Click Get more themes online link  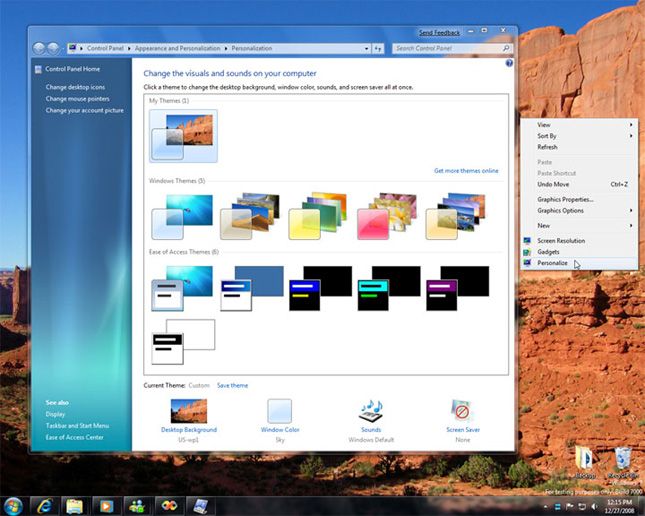click(x=466, y=171)
